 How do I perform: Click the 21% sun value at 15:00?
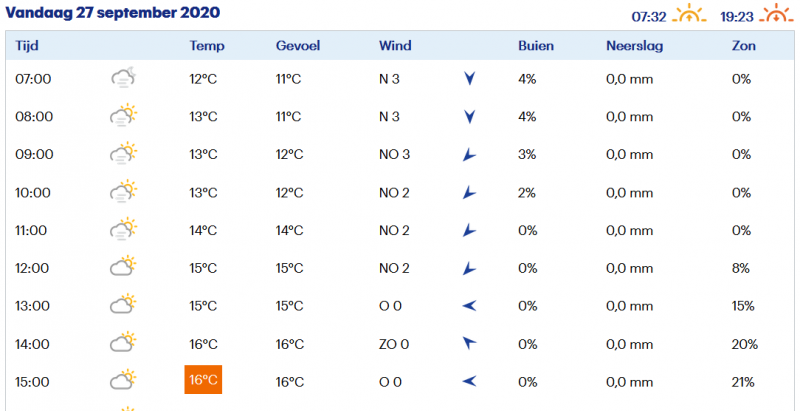point(743,382)
